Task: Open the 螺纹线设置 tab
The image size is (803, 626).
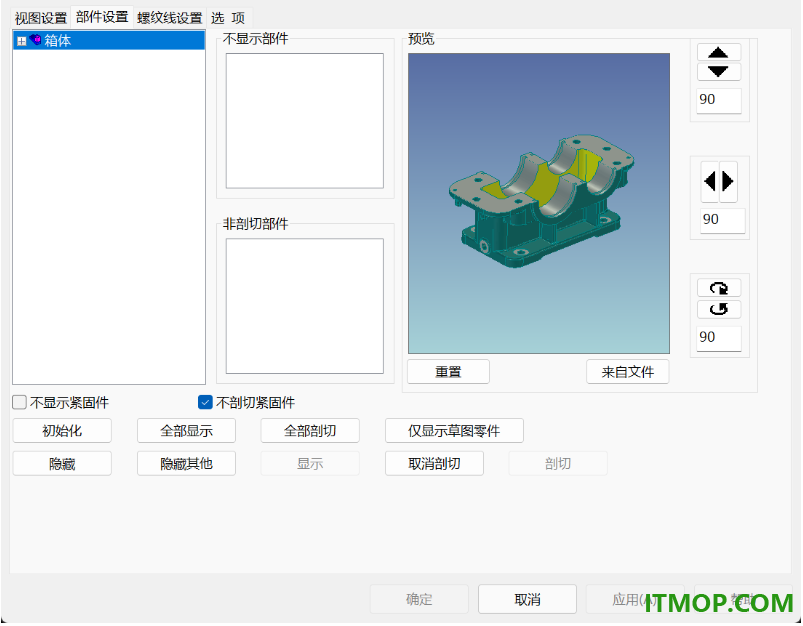Action: [170, 18]
